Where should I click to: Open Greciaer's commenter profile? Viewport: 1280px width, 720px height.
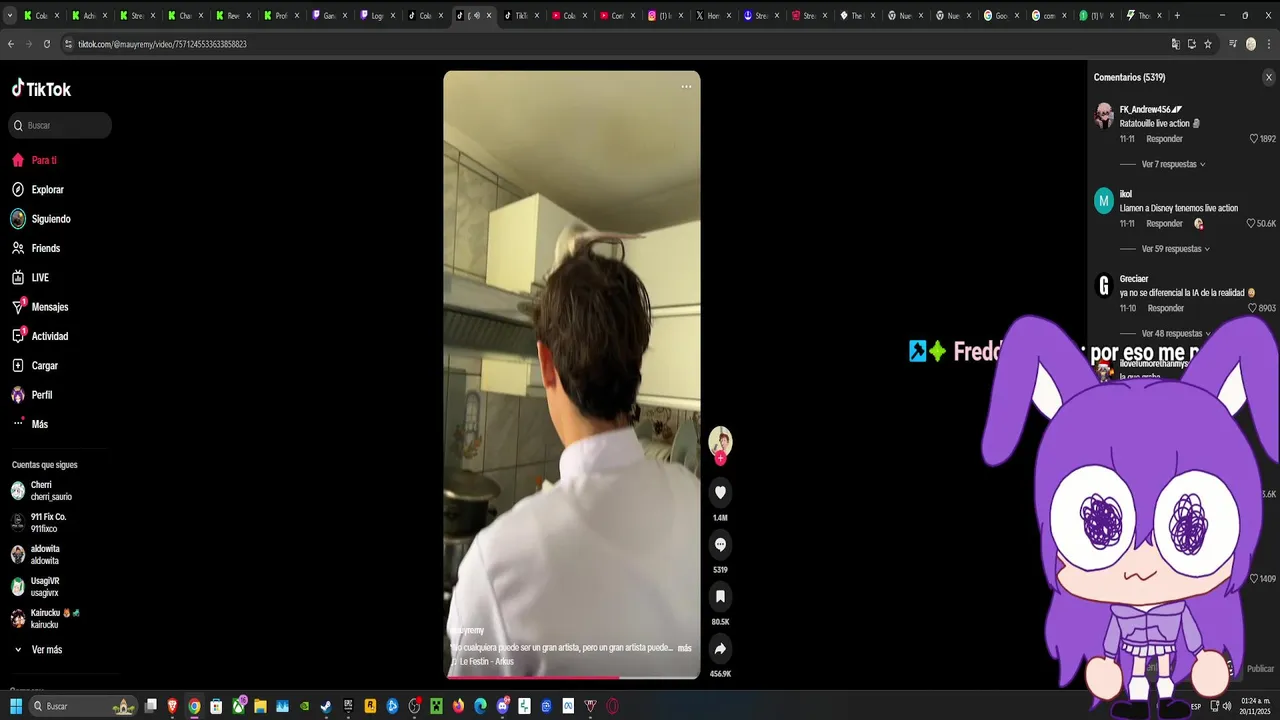tap(1134, 279)
